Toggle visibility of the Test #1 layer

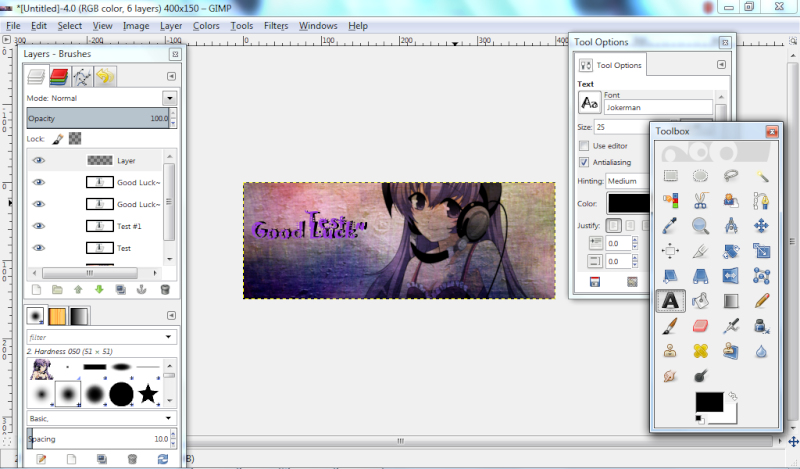(x=38, y=226)
